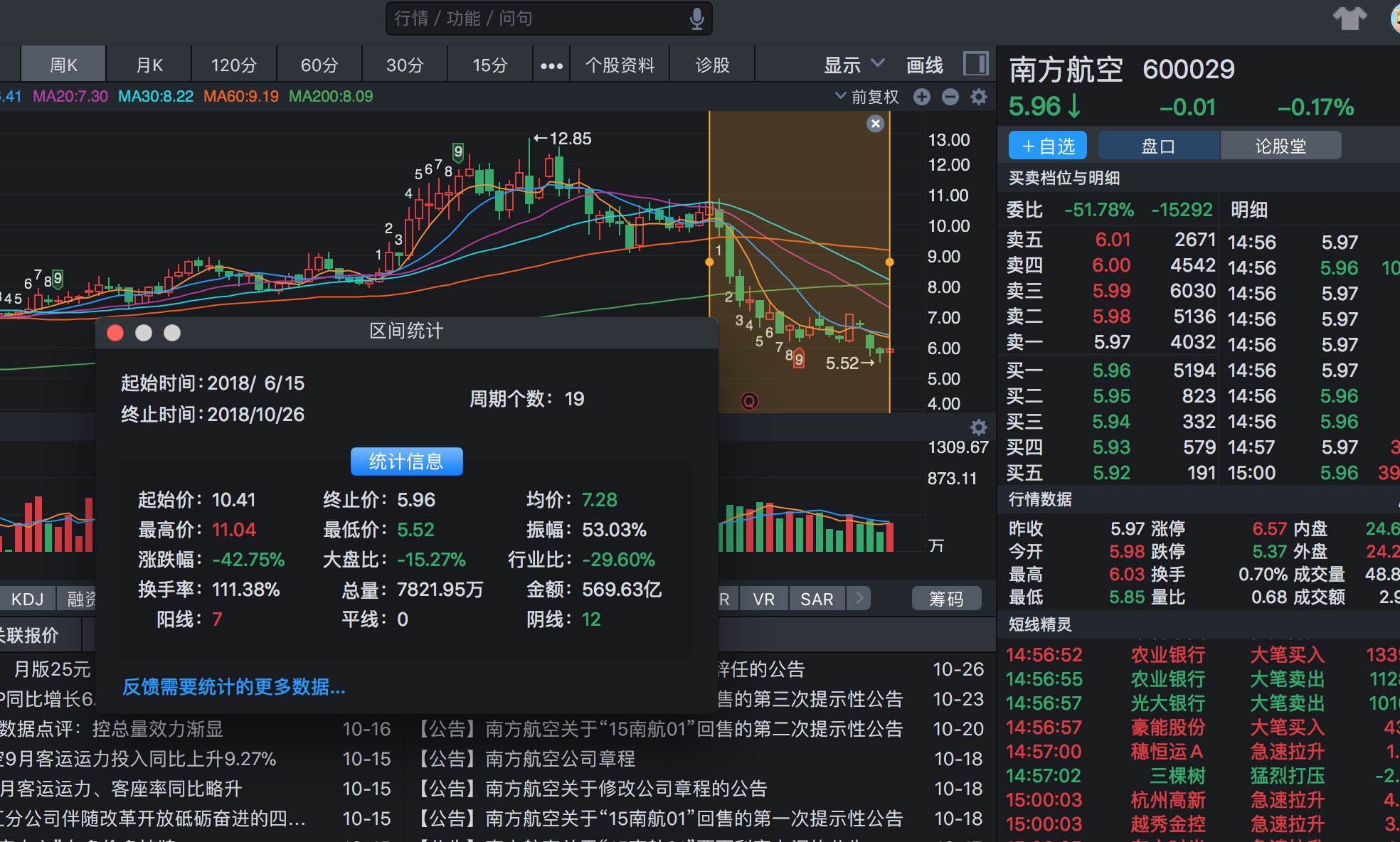
Task: Select the VR indicator tab
Action: coord(764,599)
